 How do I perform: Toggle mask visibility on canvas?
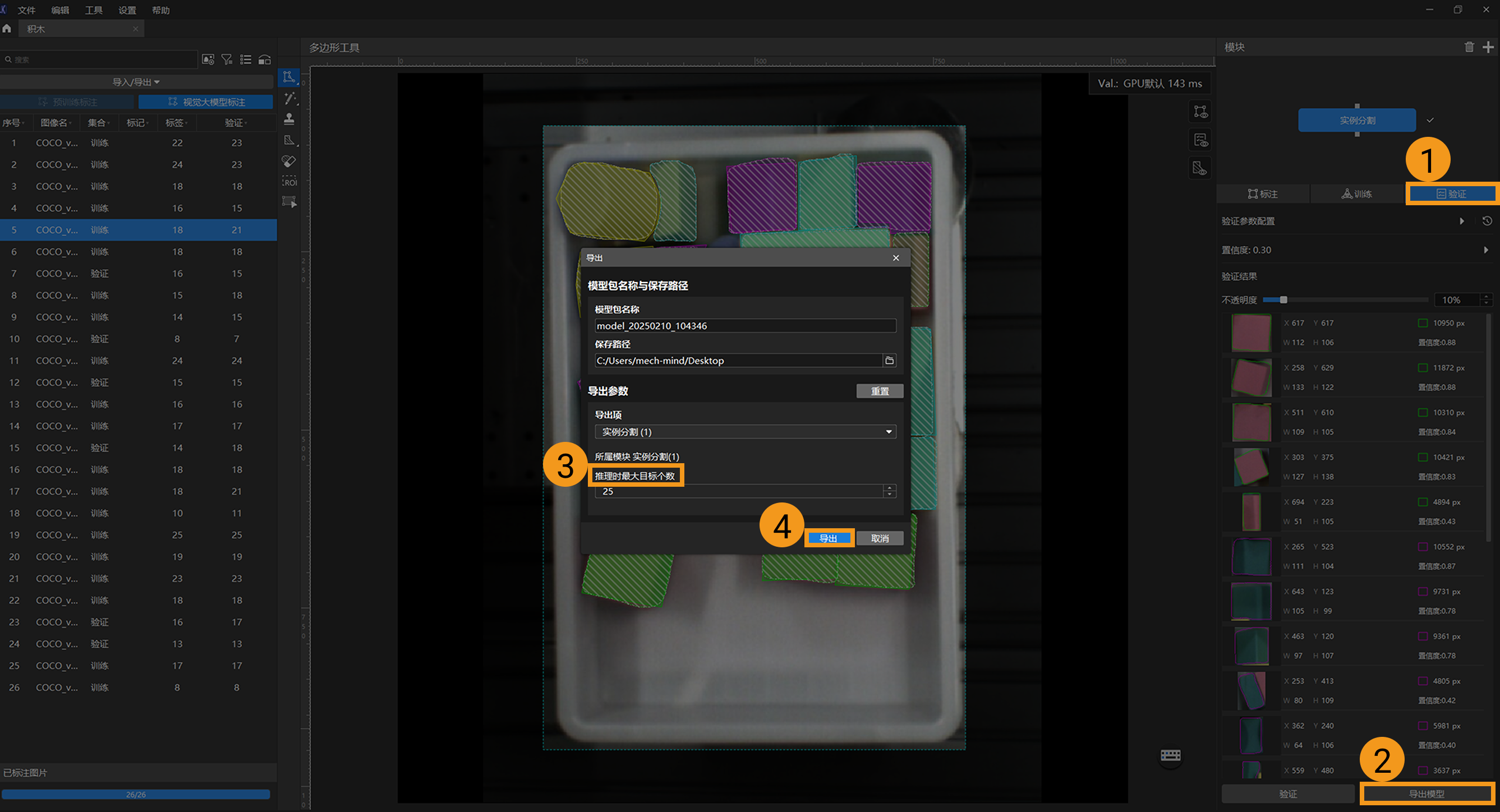1200,169
